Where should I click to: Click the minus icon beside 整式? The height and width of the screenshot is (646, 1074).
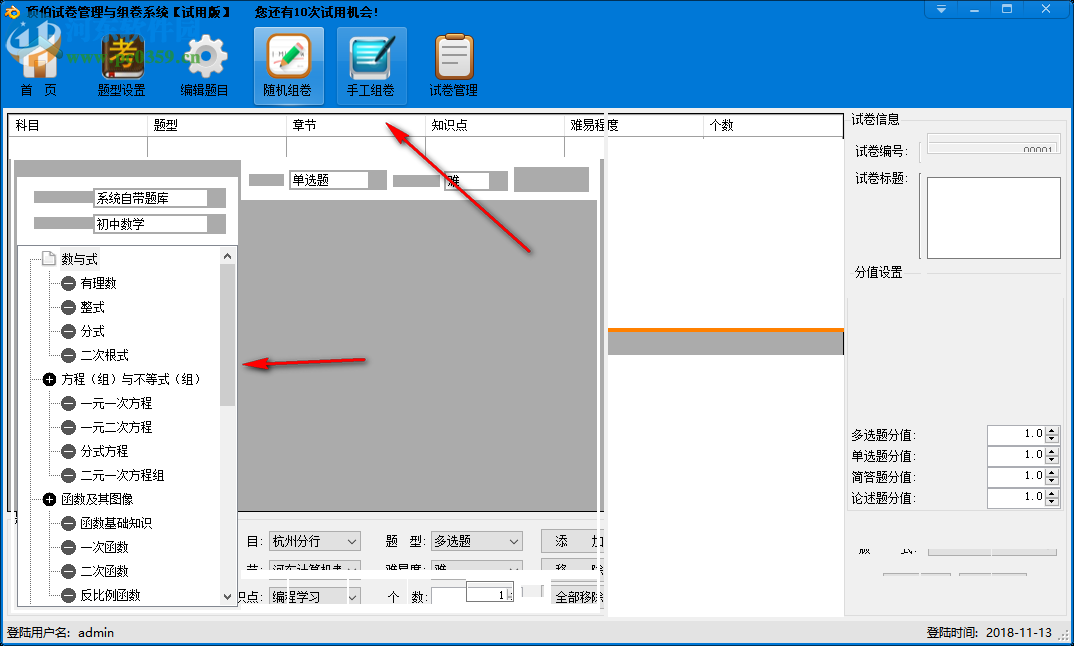pos(68,307)
